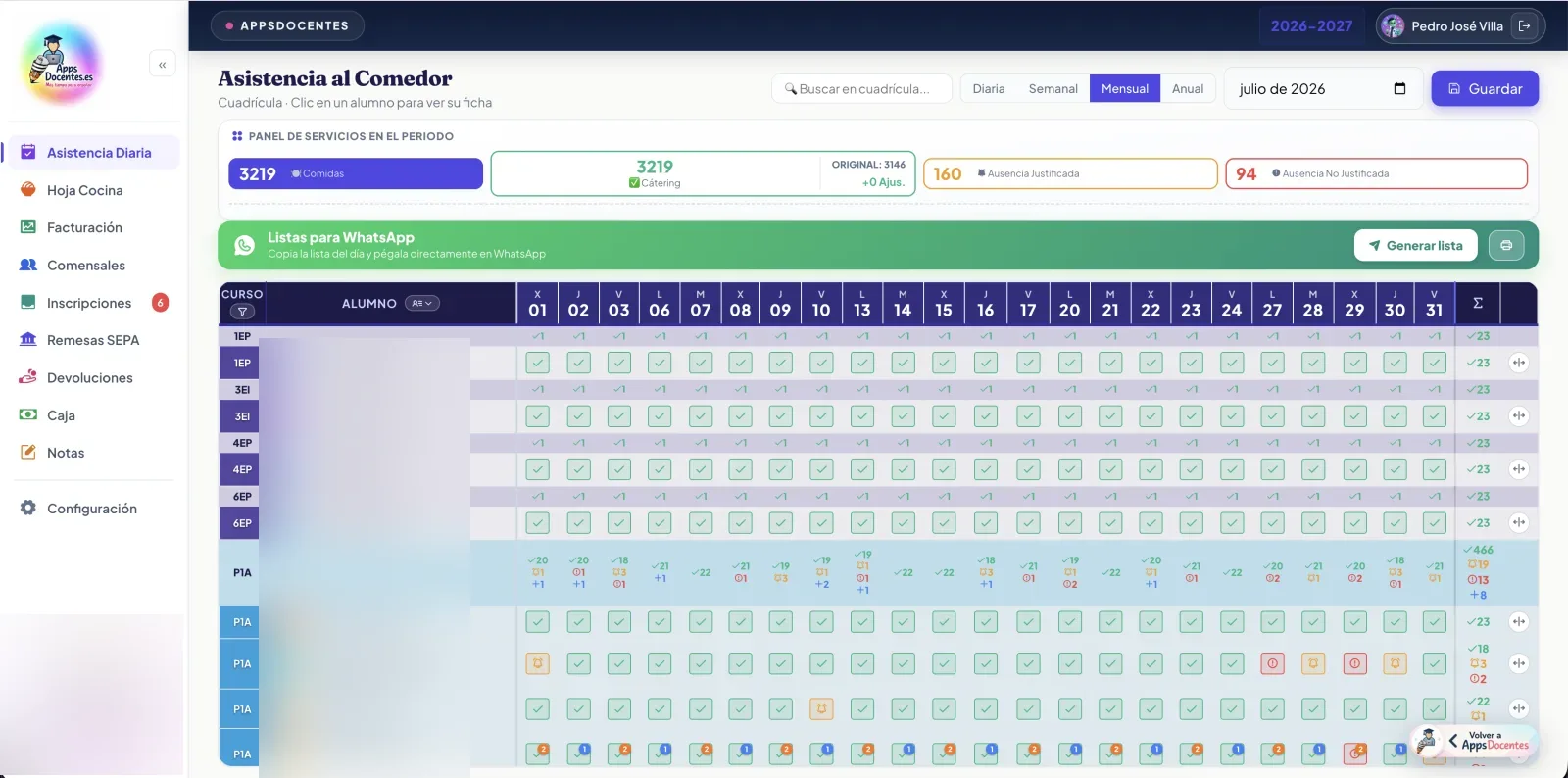Open Asistencia Diaria in the sidebar
The width and height of the screenshot is (1568, 778).
(92, 153)
